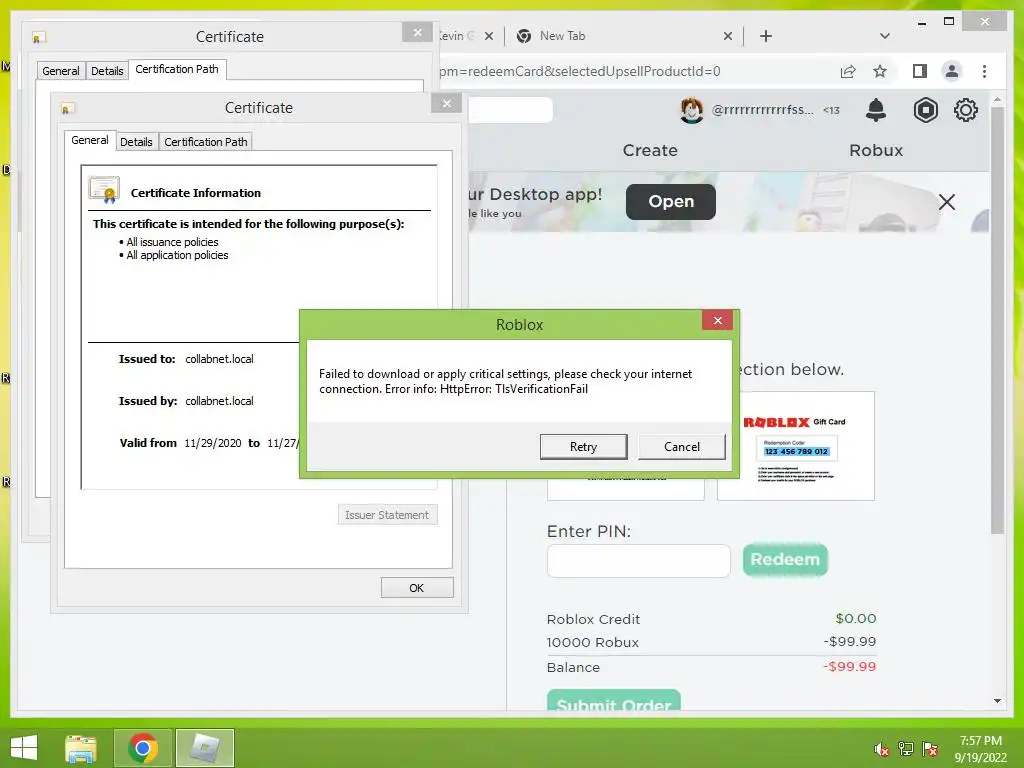Maximize the Chrome window
Viewport: 1024px width, 768px height.
pos(949,22)
